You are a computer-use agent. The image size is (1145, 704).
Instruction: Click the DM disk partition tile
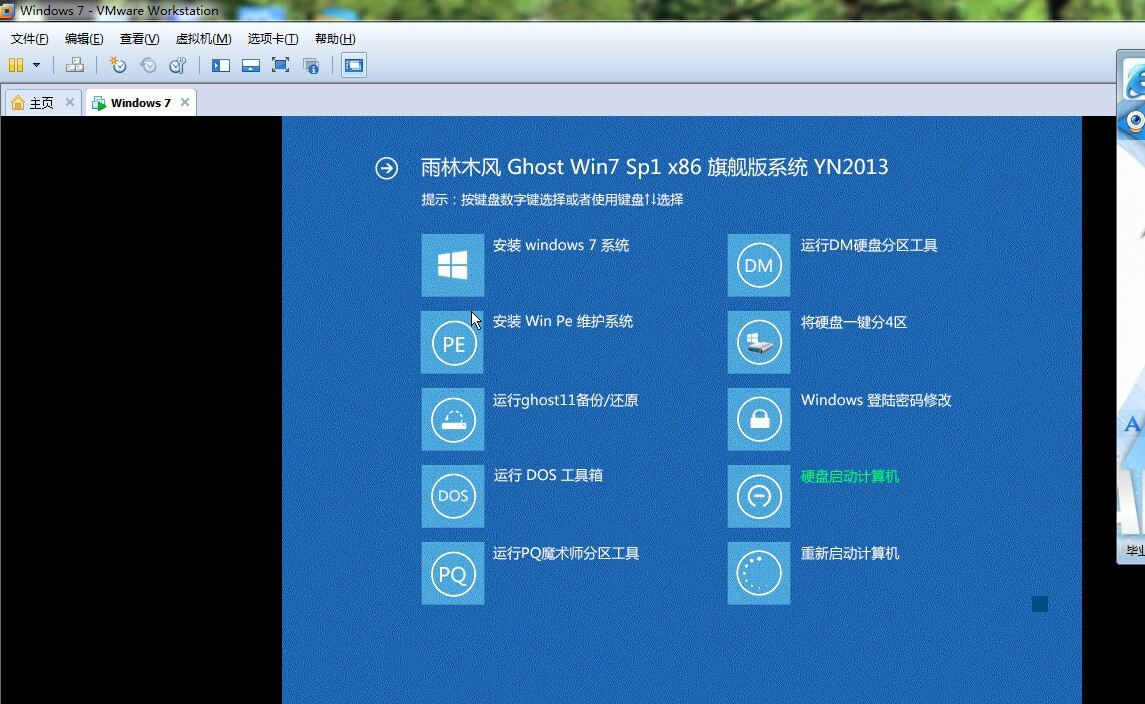coord(759,265)
